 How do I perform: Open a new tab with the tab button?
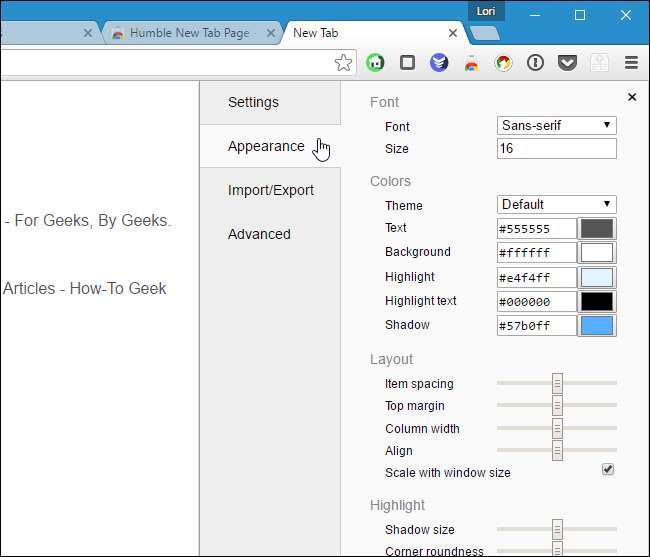tap(485, 33)
